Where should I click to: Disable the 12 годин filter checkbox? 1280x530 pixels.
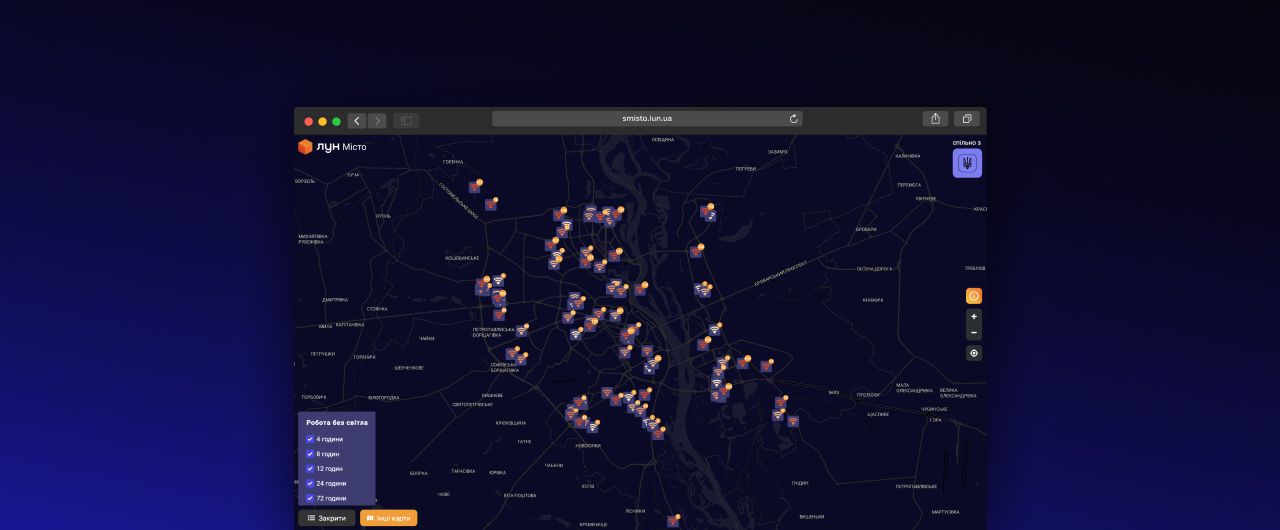click(x=310, y=468)
